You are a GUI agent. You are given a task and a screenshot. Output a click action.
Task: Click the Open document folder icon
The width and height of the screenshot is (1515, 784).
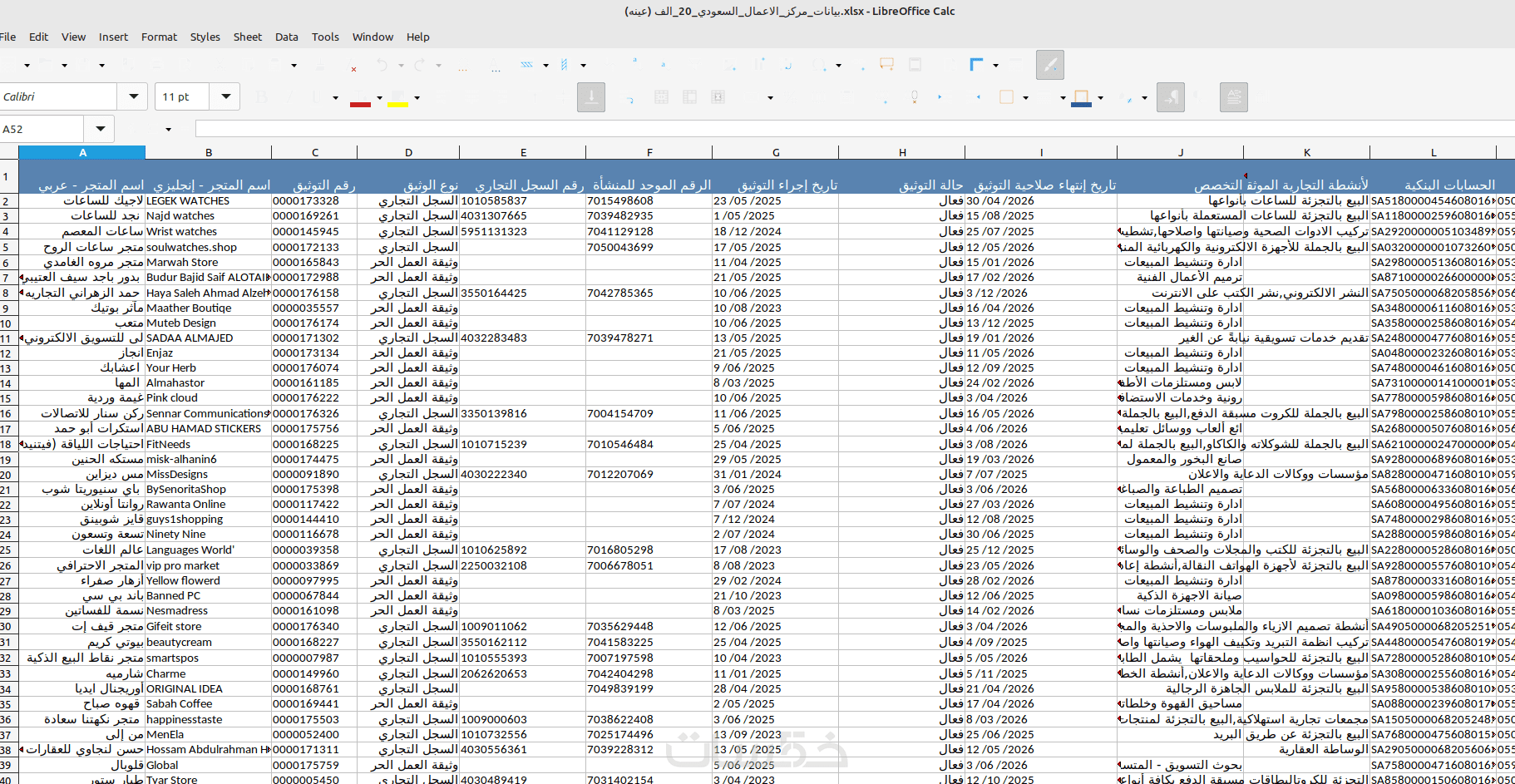[46, 65]
